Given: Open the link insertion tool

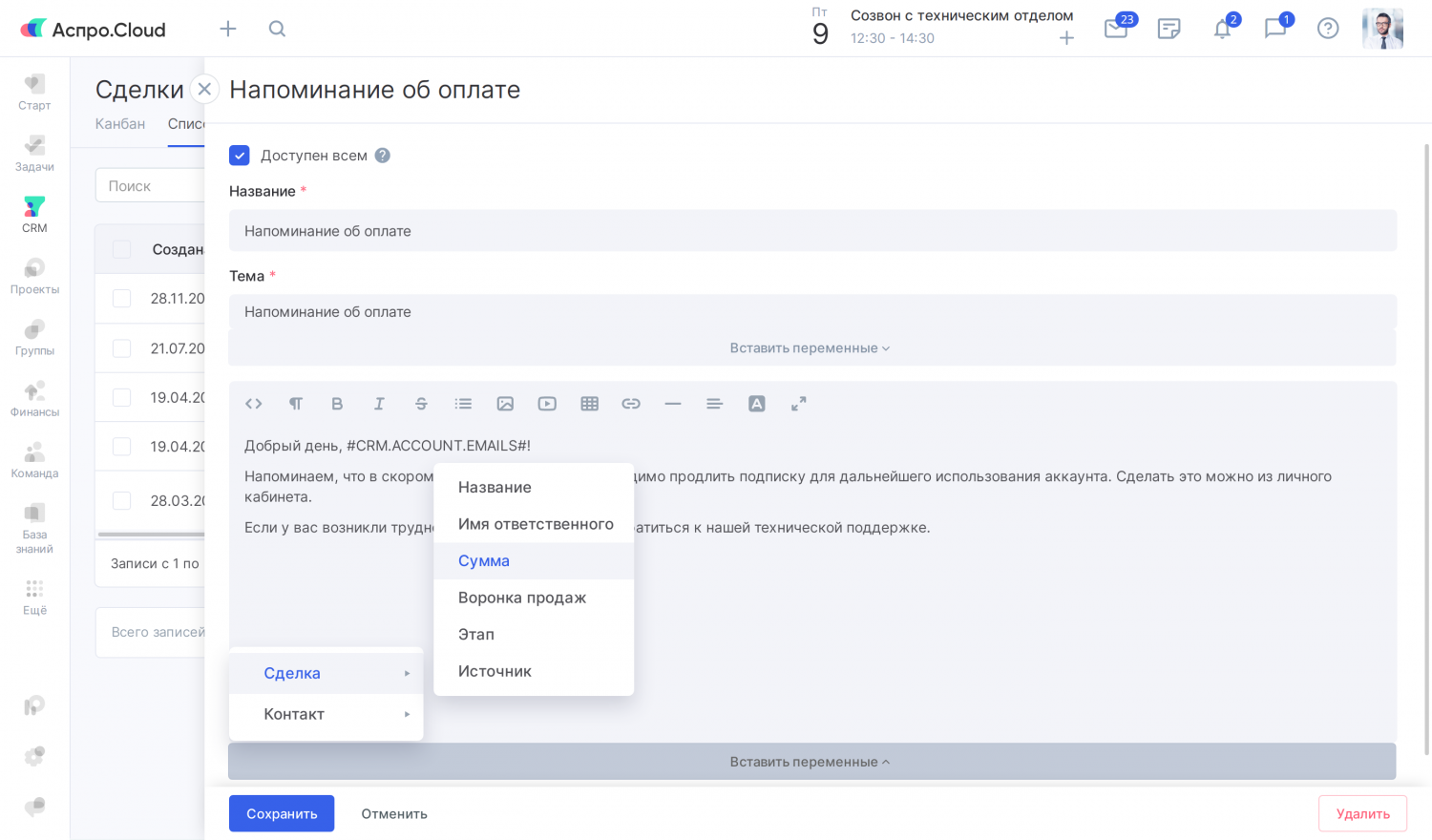Looking at the screenshot, I should [x=631, y=404].
